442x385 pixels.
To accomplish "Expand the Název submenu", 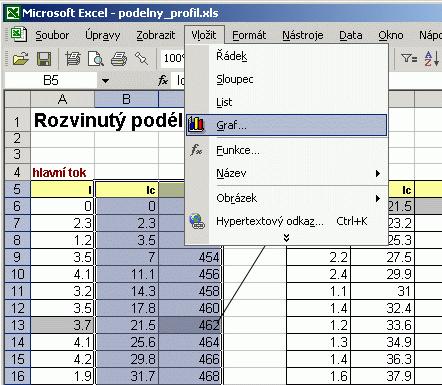I will (x=378, y=173).
